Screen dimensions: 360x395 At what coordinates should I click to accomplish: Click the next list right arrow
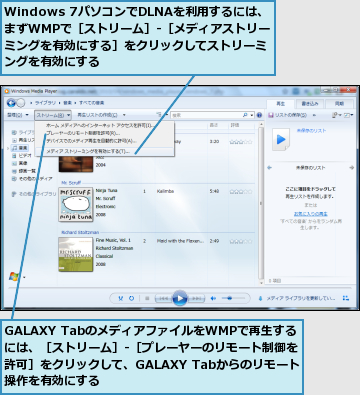tap(351, 168)
